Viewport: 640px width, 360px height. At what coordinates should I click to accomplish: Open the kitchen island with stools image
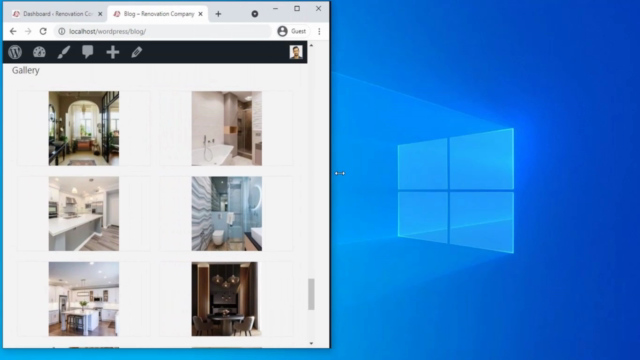84,299
